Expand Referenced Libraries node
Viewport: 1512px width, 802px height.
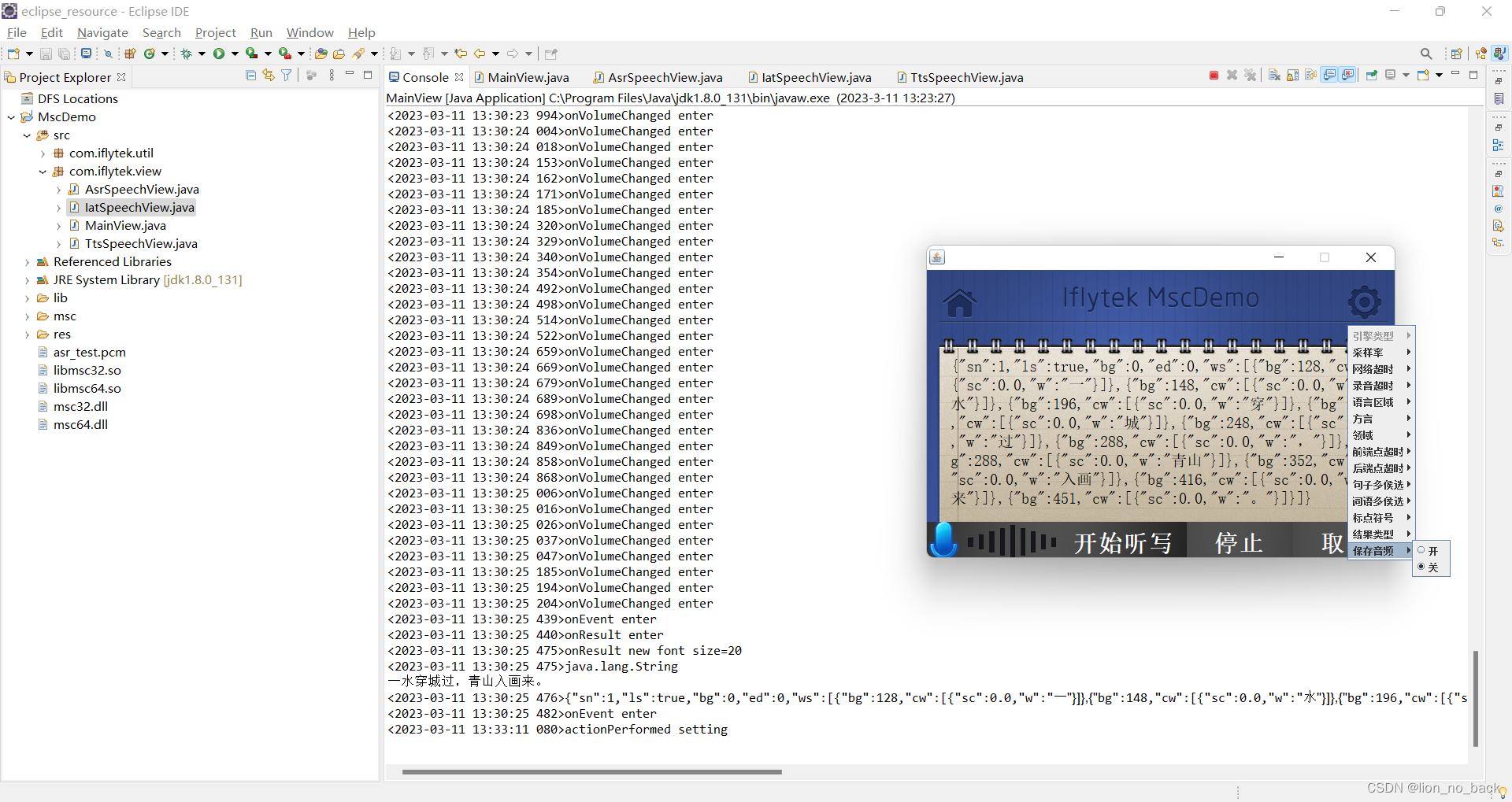27,262
